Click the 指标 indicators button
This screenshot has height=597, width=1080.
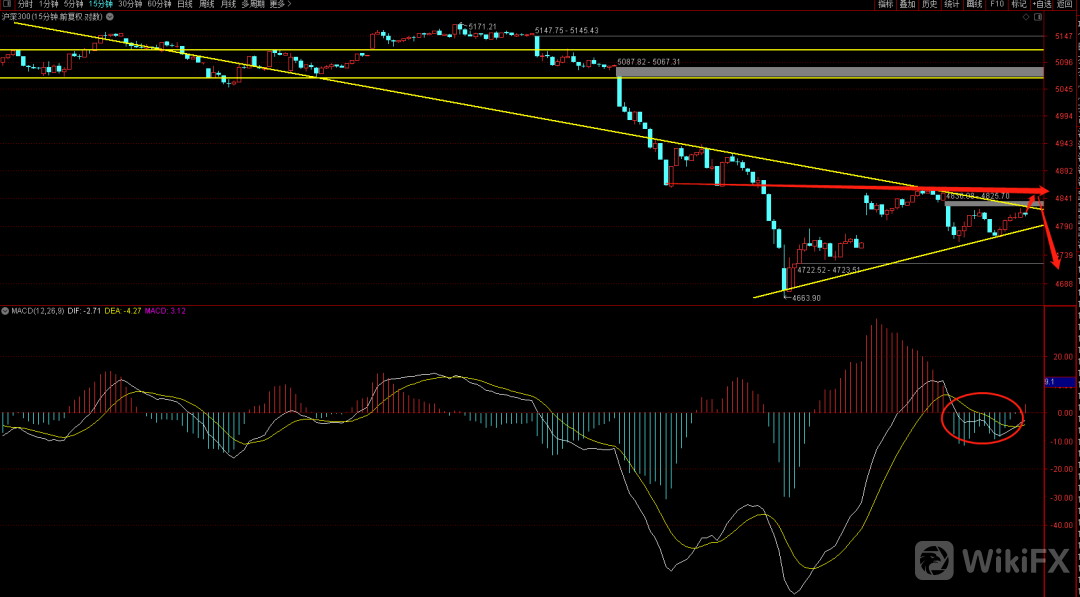[885, 5]
